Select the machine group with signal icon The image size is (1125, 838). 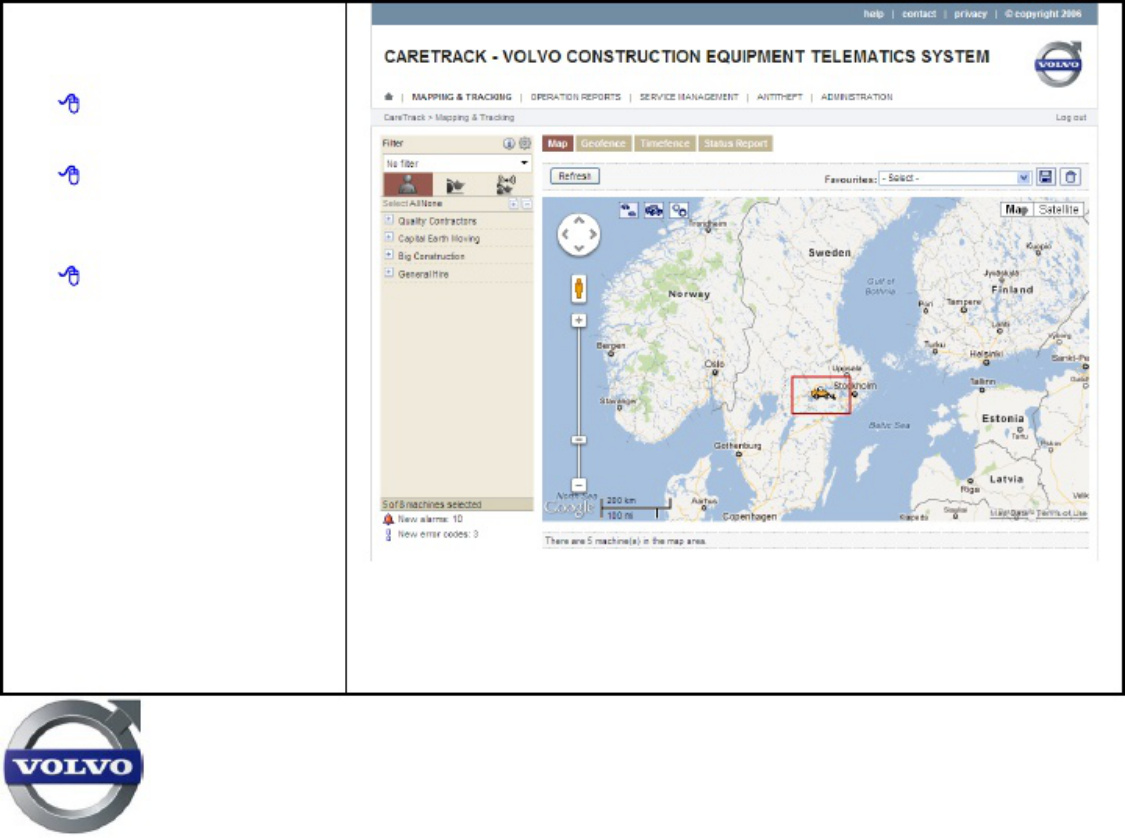tap(506, 185)
